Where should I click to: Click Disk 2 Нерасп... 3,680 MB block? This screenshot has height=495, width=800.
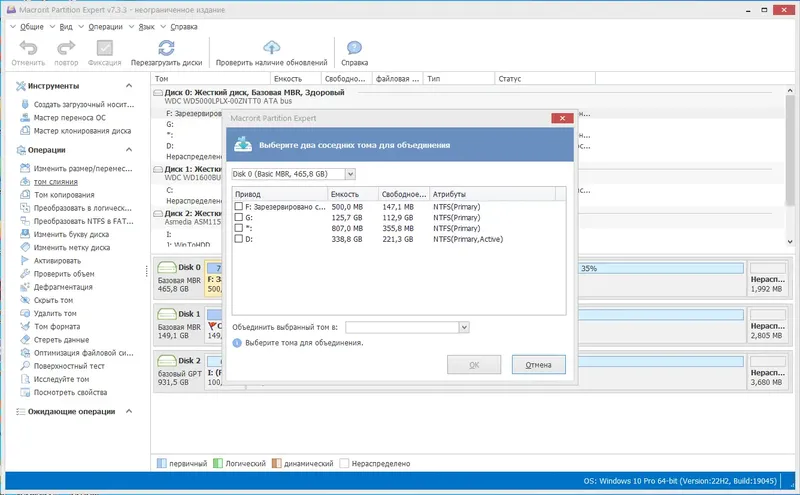coord(767,372)
